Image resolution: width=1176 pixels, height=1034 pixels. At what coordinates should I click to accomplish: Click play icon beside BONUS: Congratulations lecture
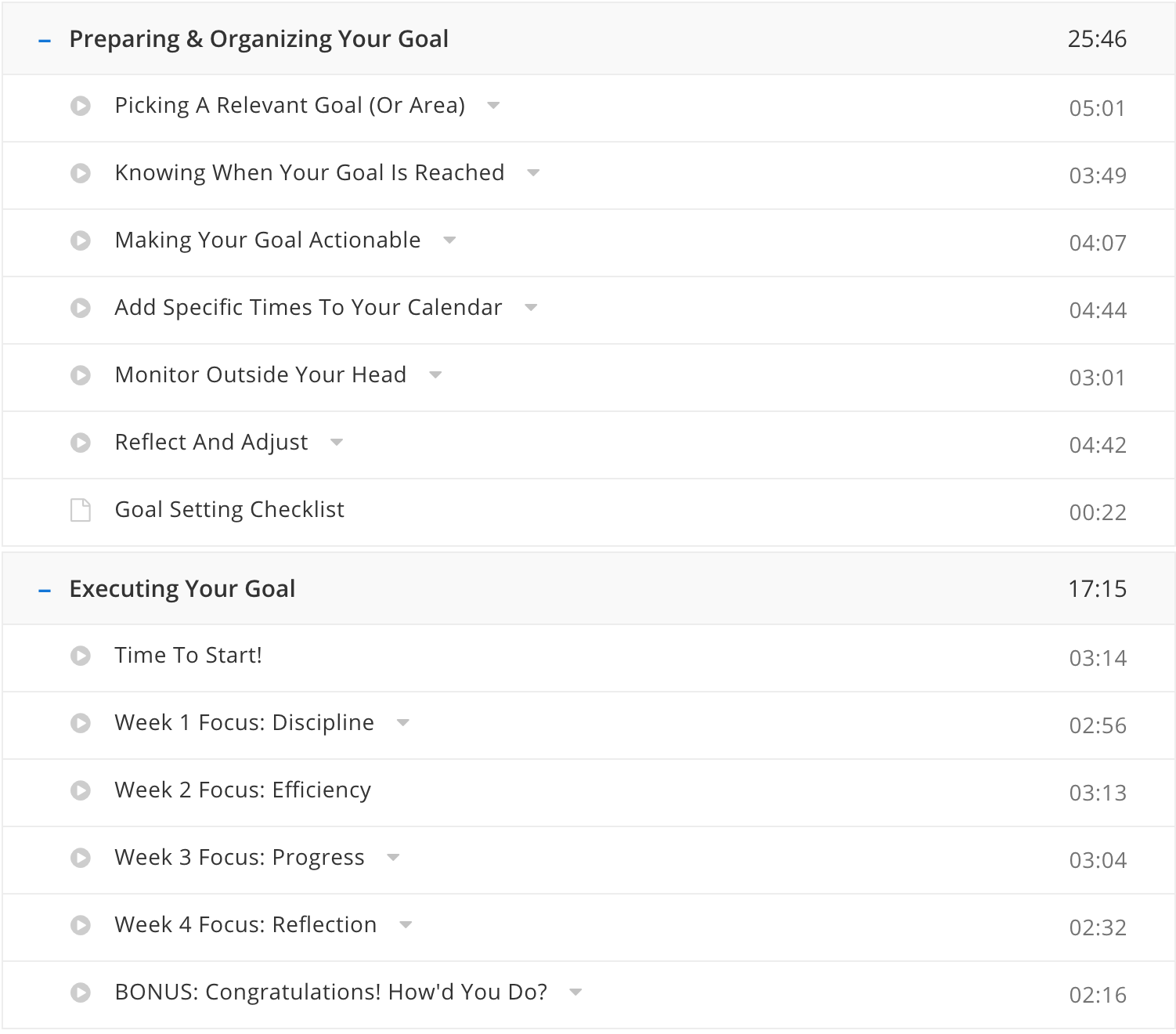pos(81,992)
